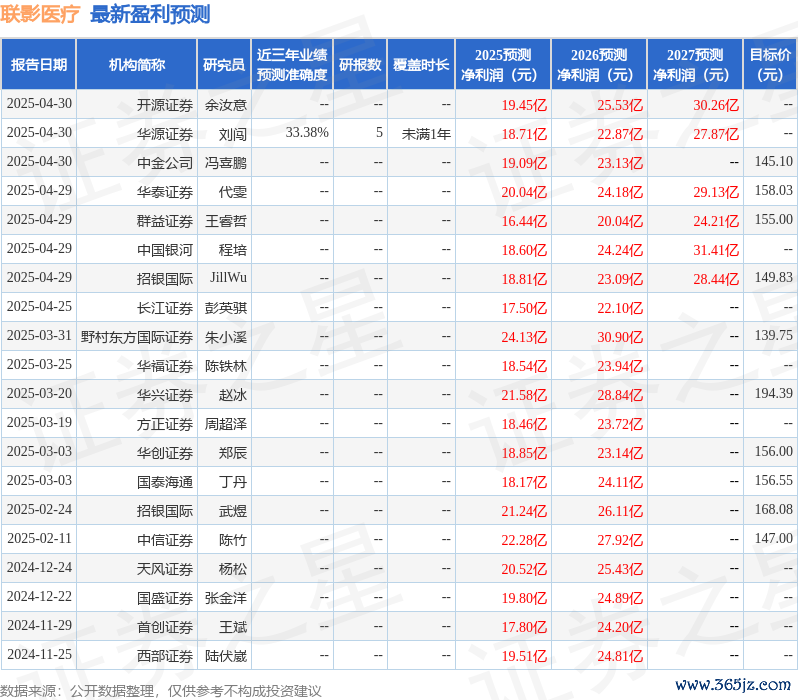Click the 2026预测净利润 column header
This screenshot has height=700, width=798.
pos(599,64)
